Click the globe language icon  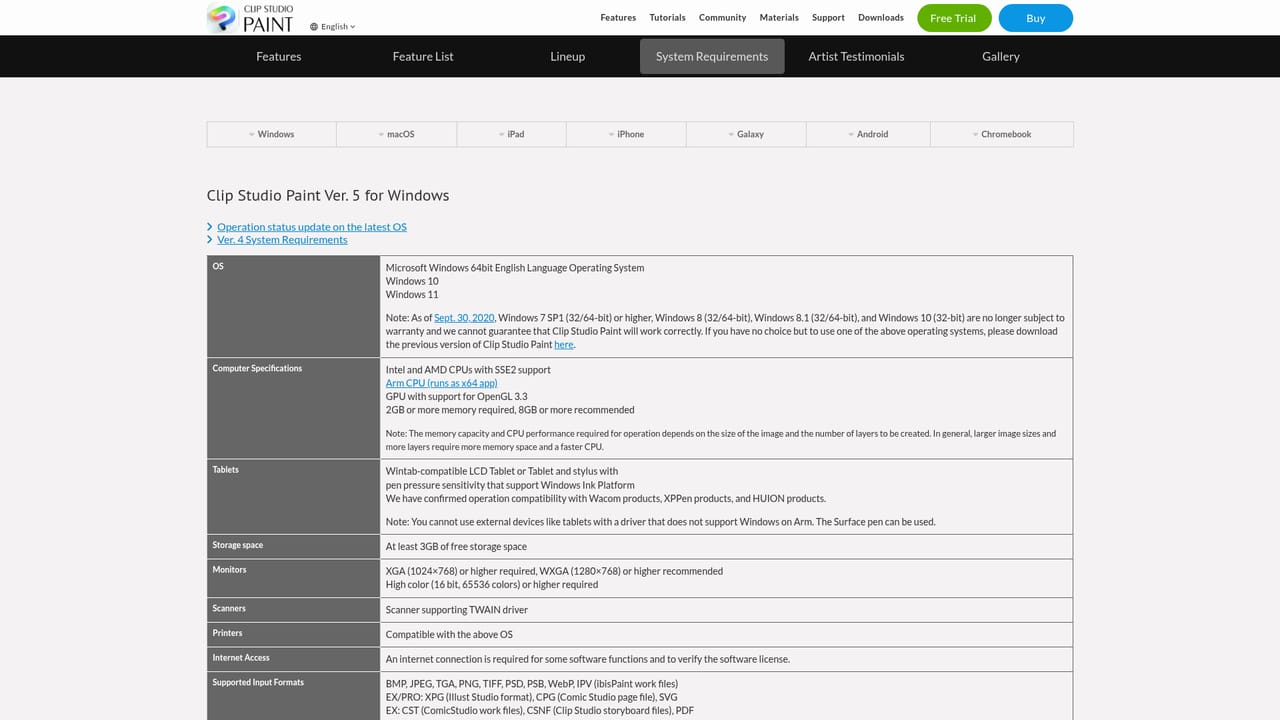coord(314,27)
